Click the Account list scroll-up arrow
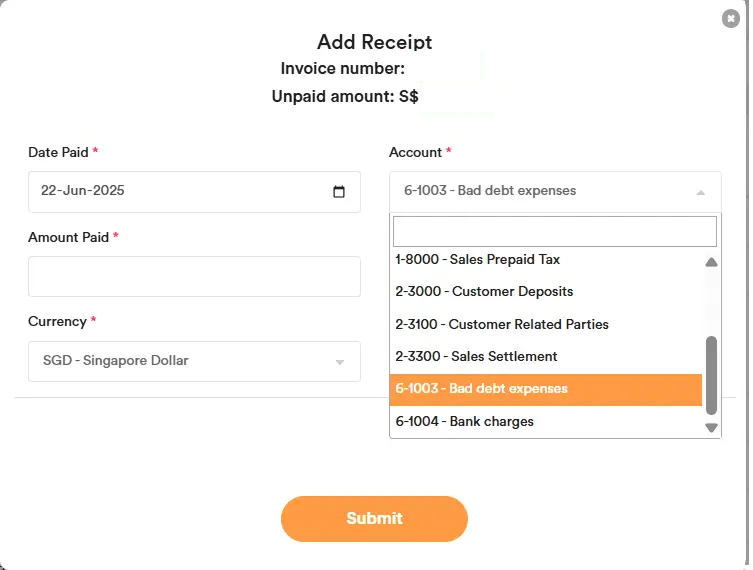 (x=711, y=262)
